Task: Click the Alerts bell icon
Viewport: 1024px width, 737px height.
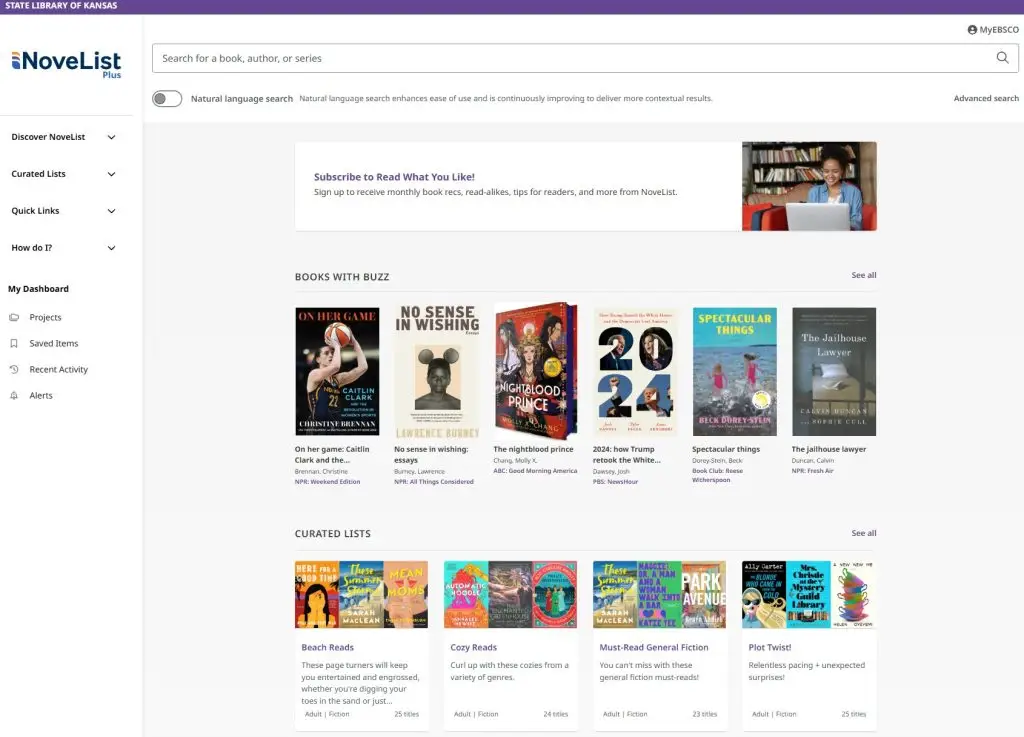Action: [x=14, y=395]
